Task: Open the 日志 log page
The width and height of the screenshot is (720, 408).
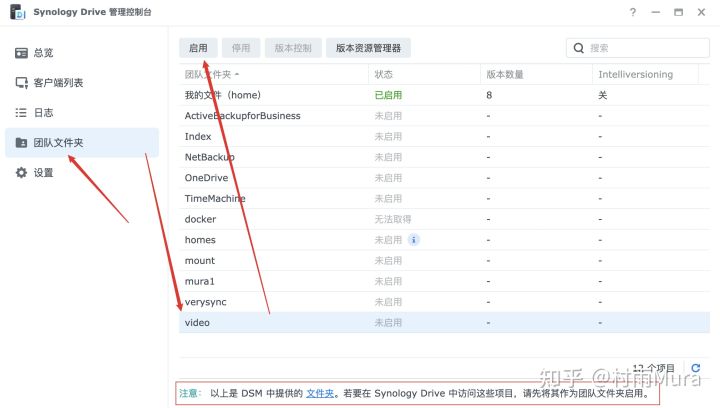Action: coord(82,113)
